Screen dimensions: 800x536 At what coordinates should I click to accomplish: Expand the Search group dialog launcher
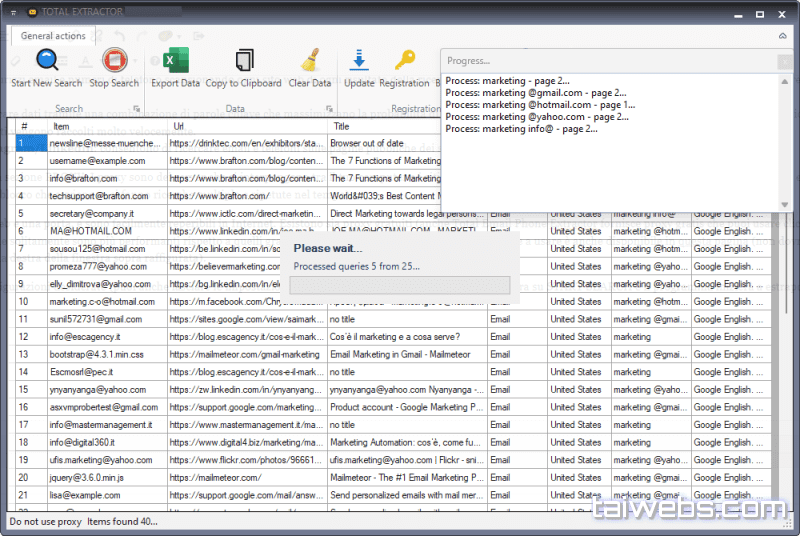point(136,109)
